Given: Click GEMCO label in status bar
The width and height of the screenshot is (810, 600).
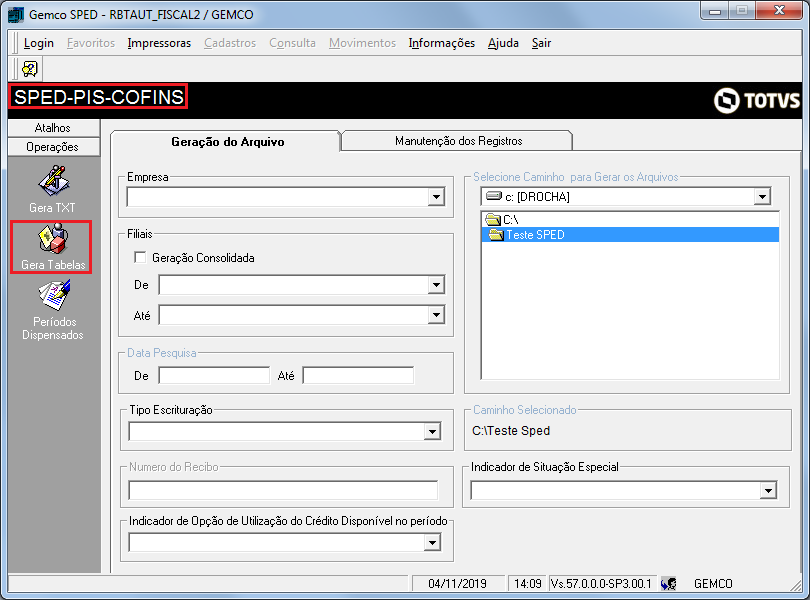Looking at the screenshot, I should [x=713, y=583].
